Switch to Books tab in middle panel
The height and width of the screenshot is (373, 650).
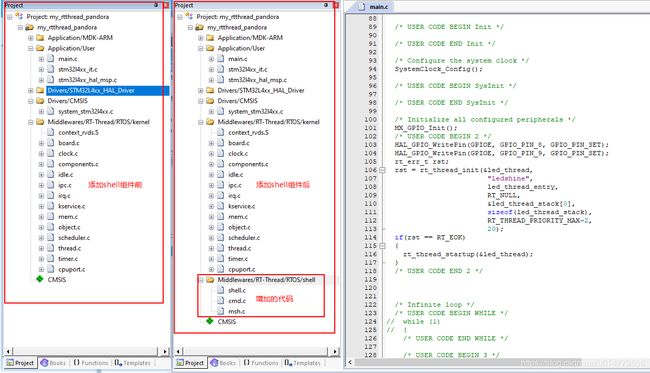click(x=223, y=363)
